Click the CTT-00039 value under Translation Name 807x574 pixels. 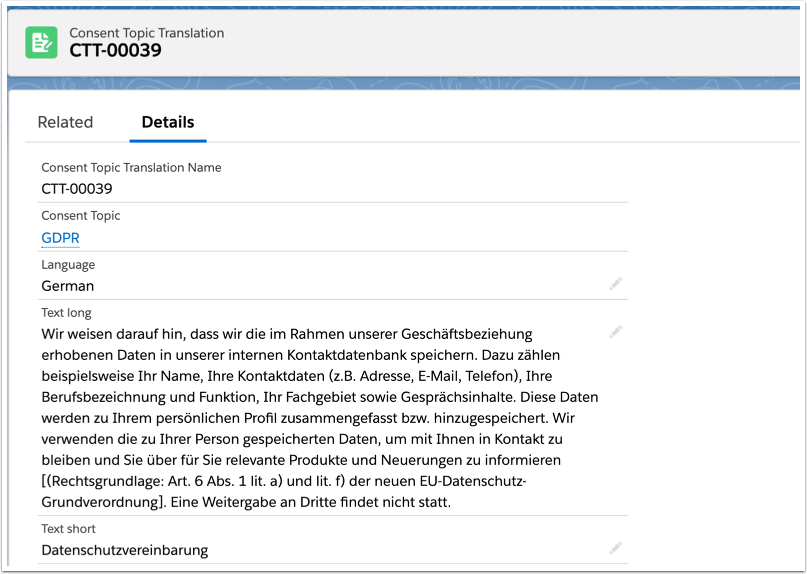[x=77, y=189]
